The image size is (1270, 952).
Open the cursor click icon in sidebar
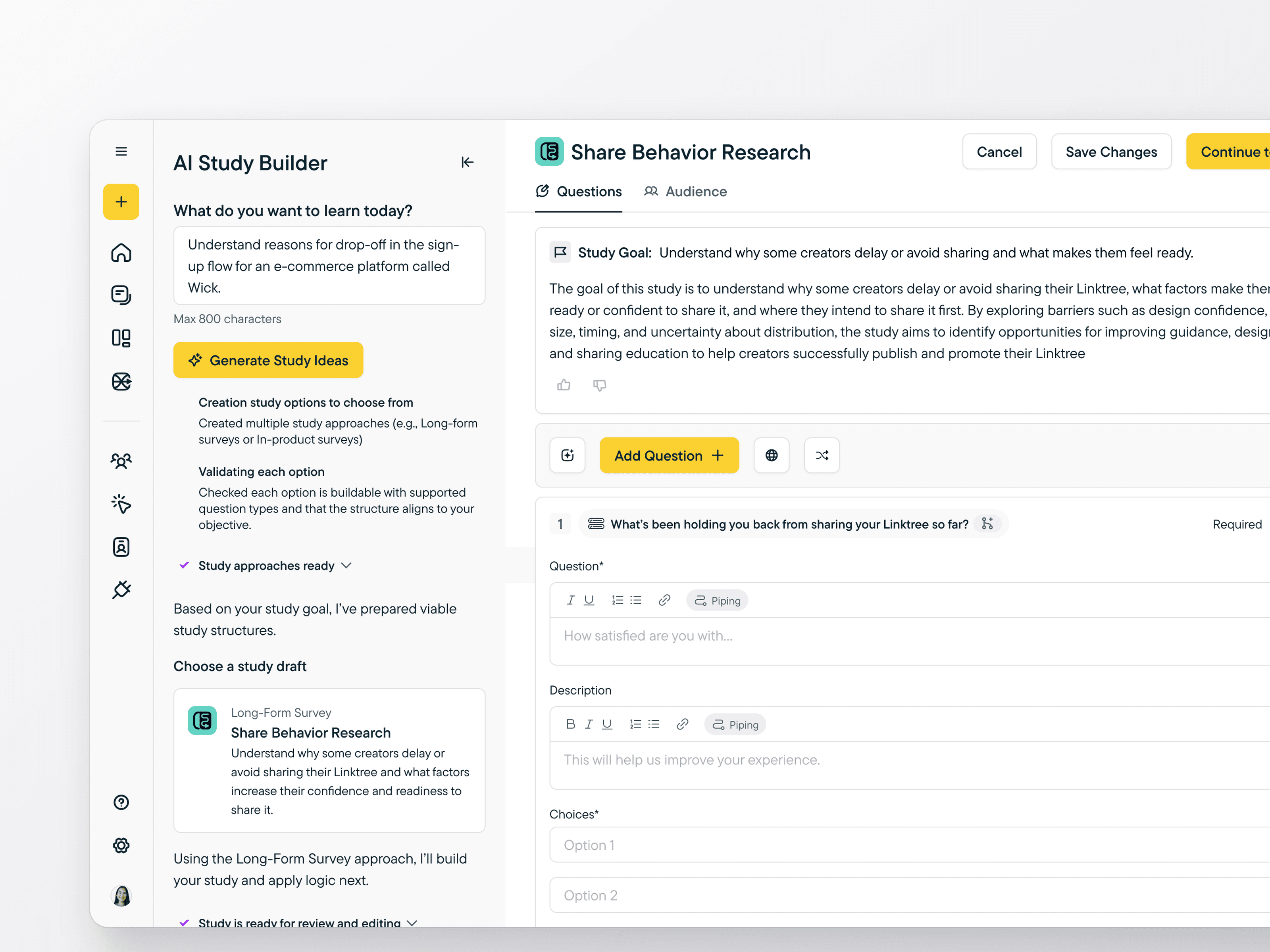121,504
